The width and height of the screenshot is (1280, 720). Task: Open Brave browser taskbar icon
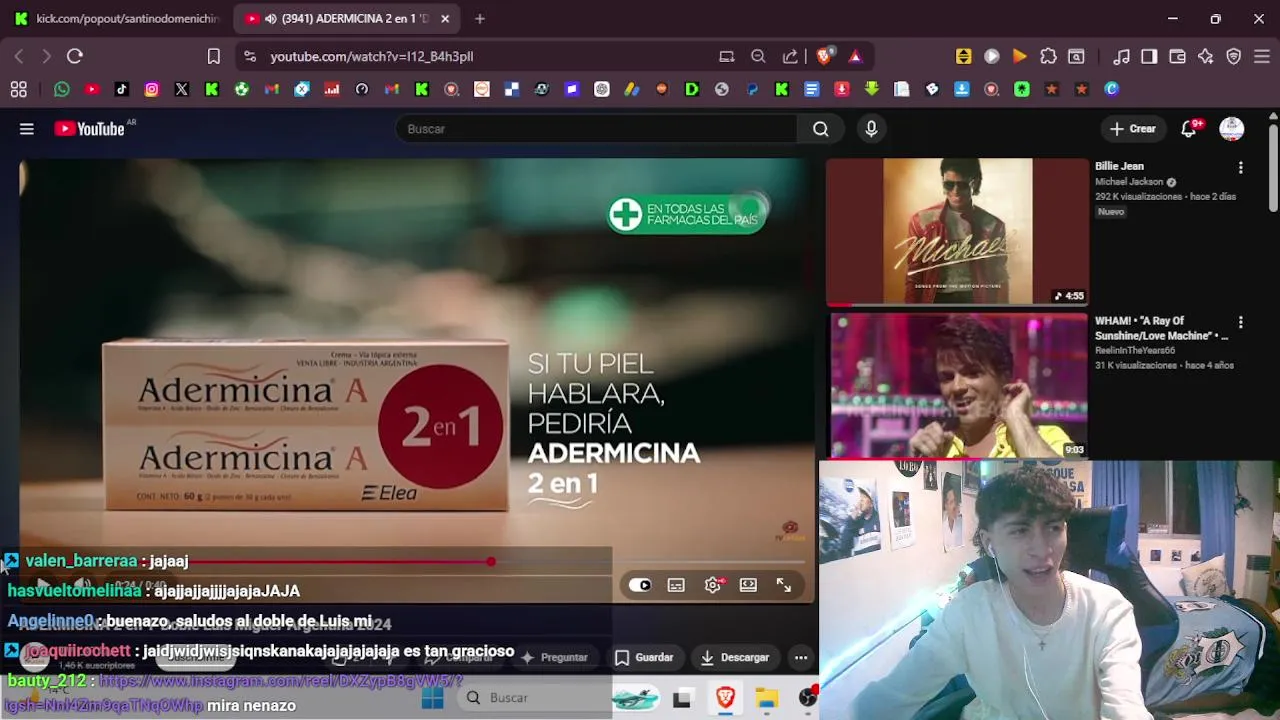click(x=725, y=698)
